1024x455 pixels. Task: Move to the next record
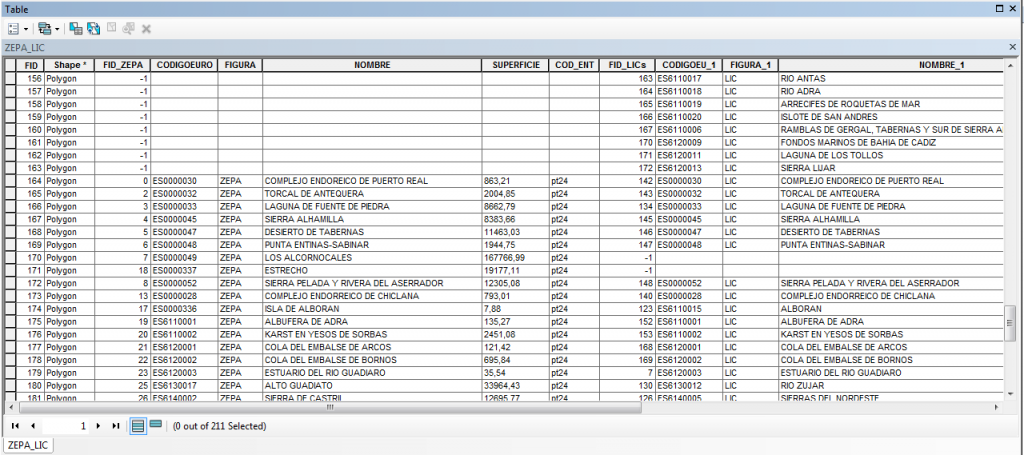click(99, 426)
